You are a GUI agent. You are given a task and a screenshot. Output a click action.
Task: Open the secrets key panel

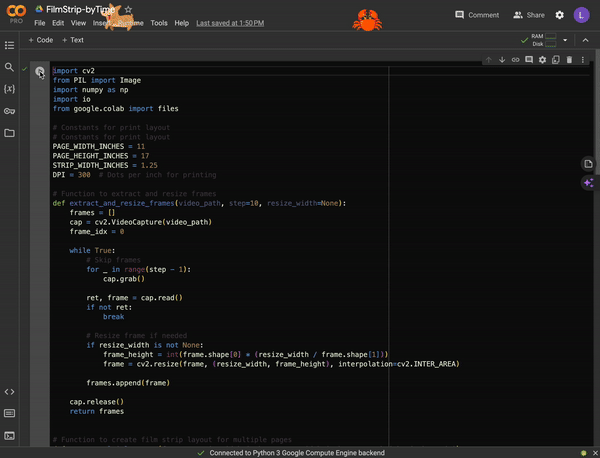10,111
